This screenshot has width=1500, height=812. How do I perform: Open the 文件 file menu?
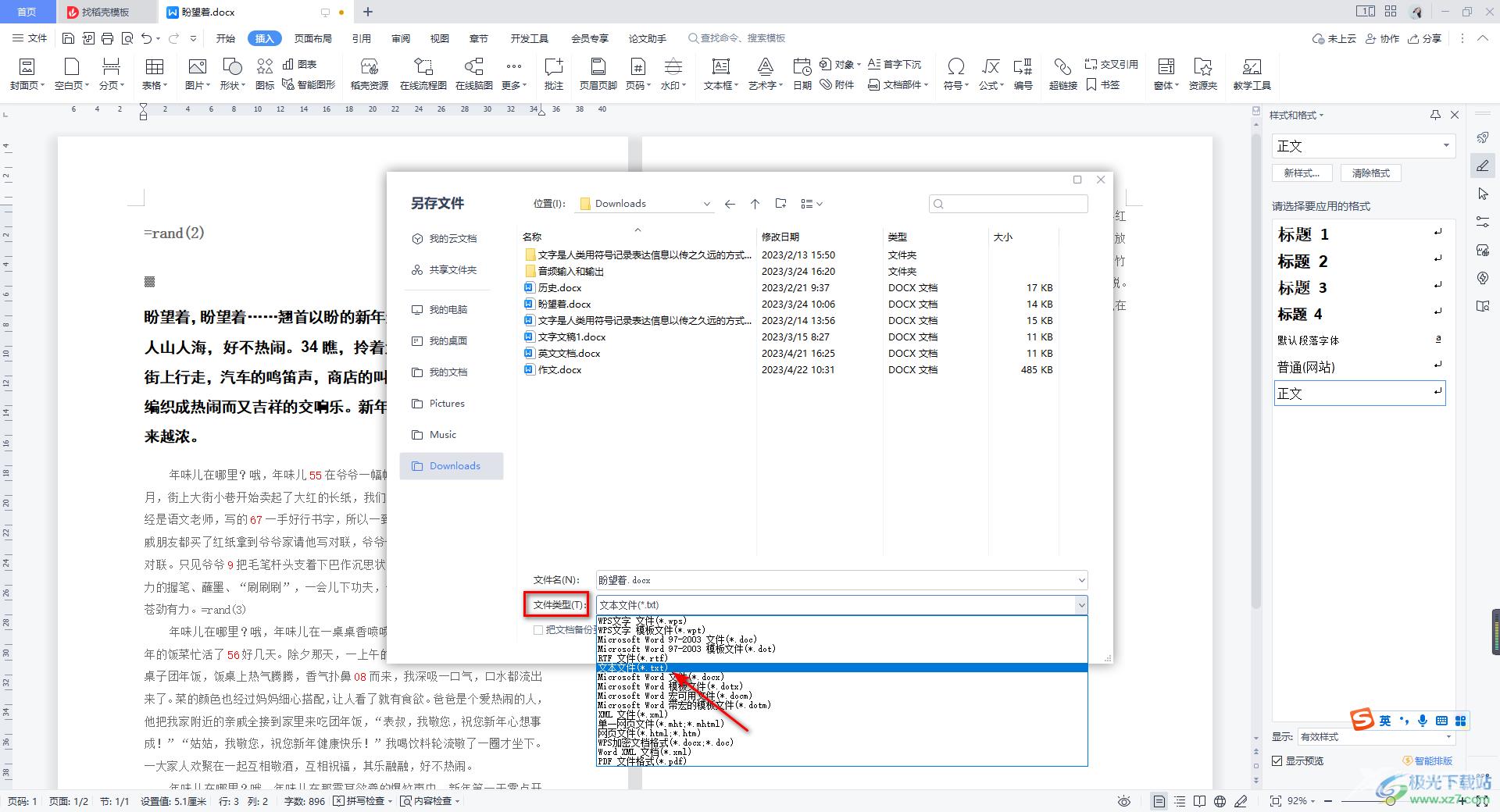pyautogui.click(x=30, y=38)
